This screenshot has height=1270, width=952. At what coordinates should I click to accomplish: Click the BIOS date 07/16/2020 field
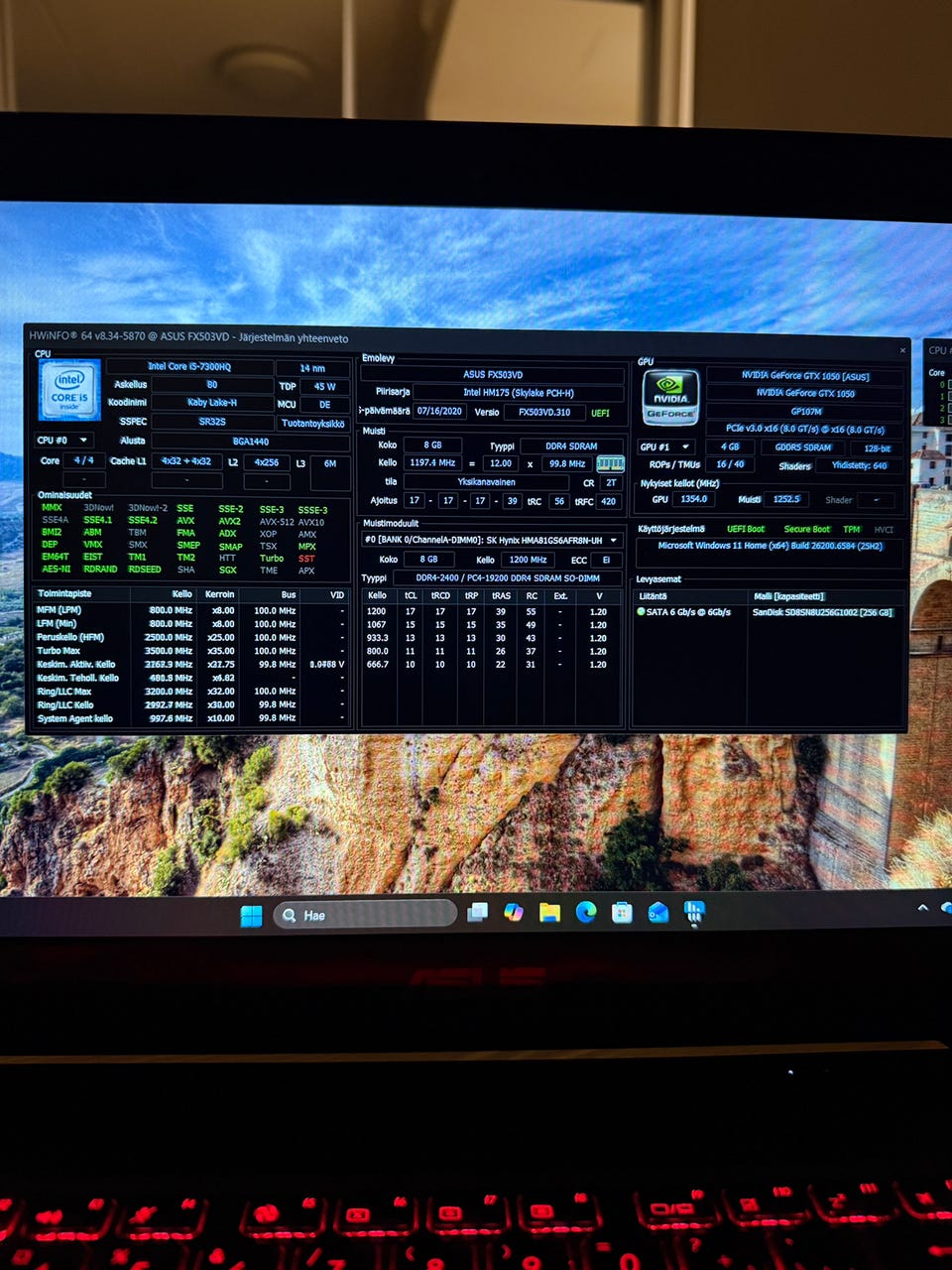click(x=439, y=411)
